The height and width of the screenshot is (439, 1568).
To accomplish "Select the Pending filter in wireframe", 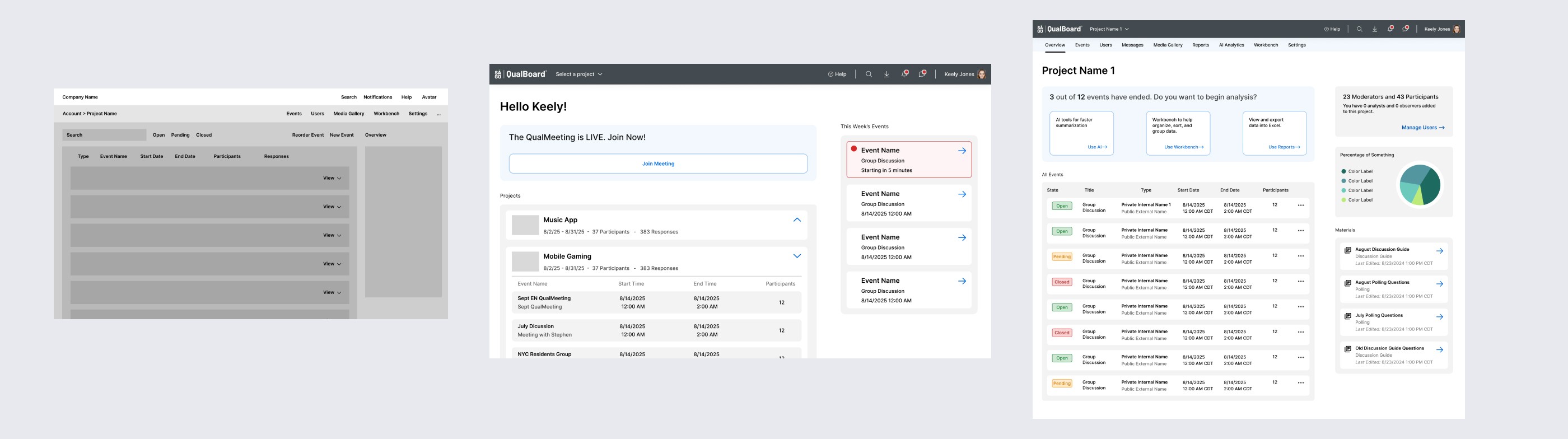I will [180, 135].
